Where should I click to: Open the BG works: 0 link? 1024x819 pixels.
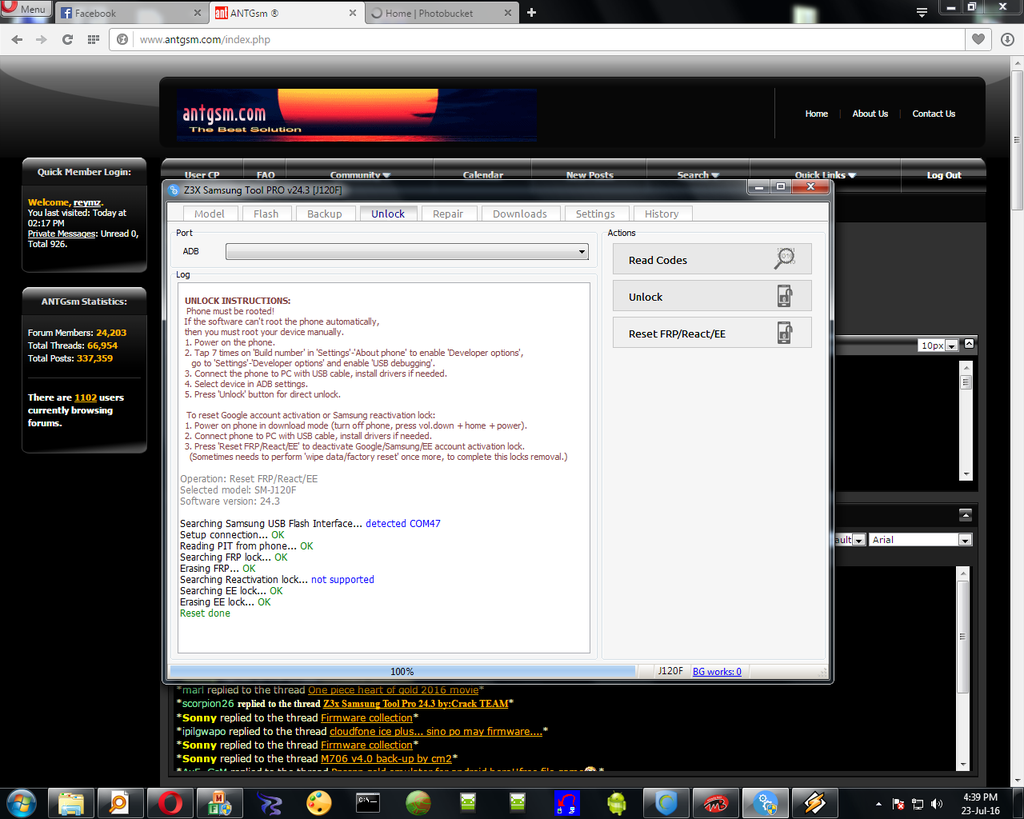pos(716,671)
